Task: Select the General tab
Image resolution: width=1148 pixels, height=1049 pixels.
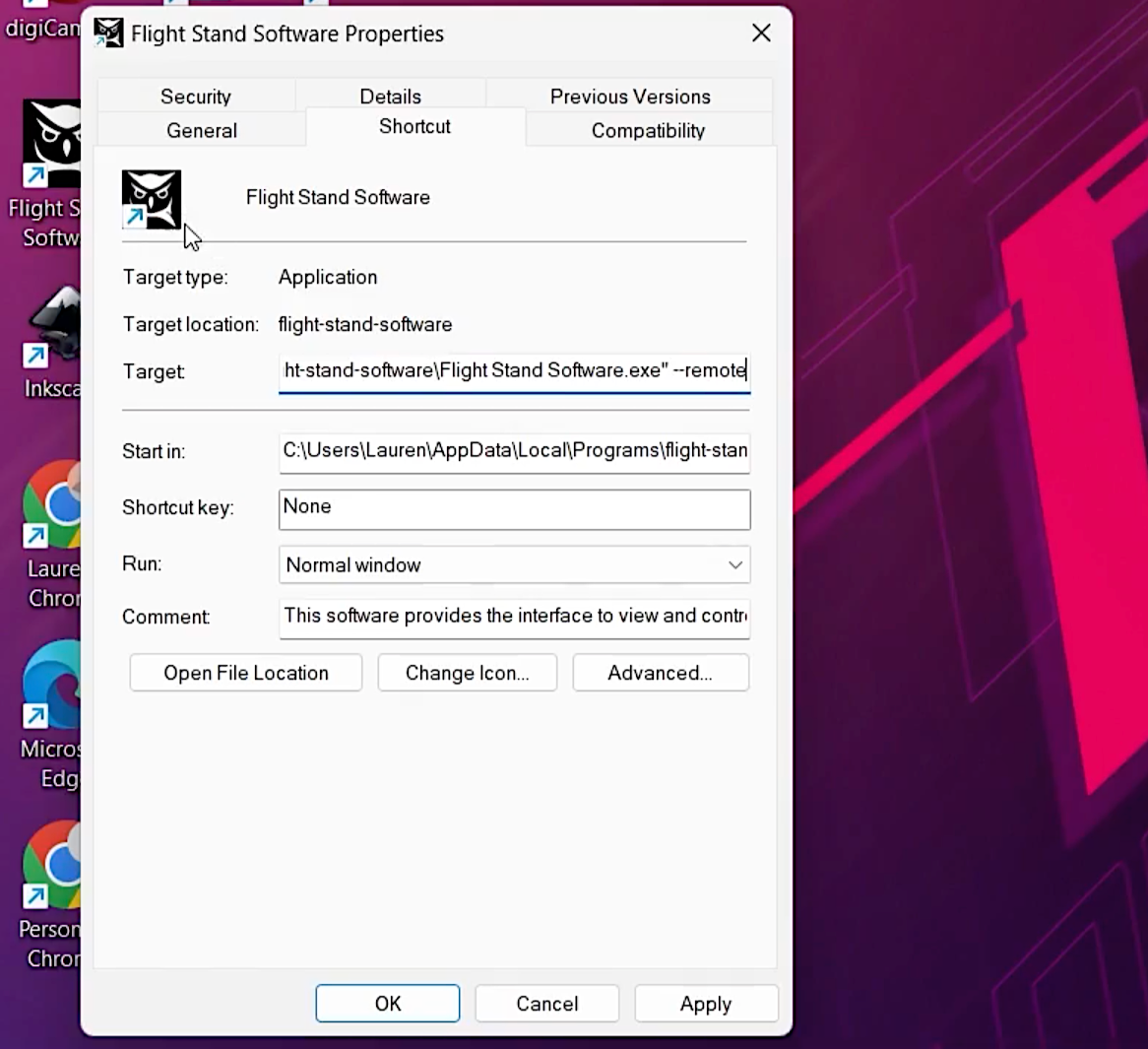Action: click(202, 131)
